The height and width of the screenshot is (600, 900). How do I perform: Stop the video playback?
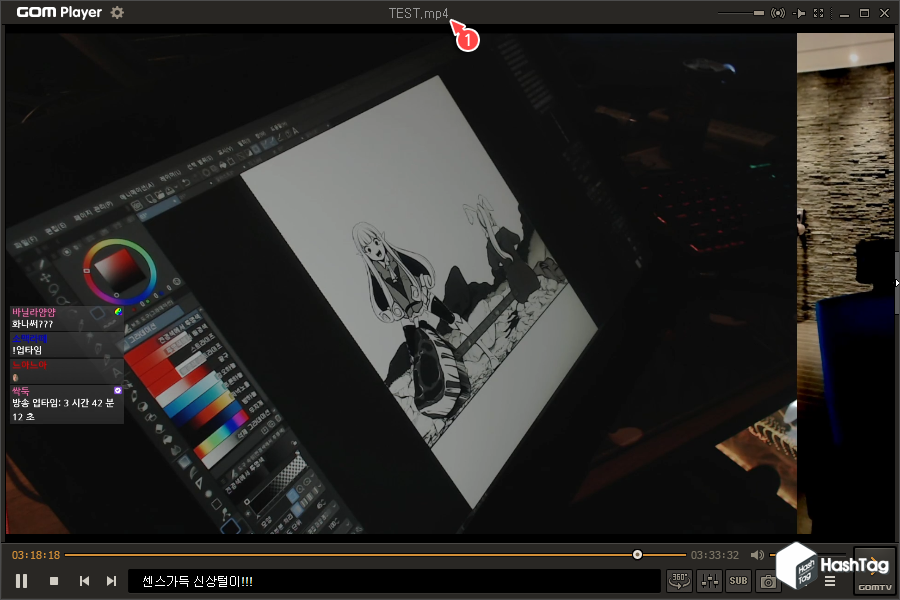pyautogui.click(x=54, y=581)
